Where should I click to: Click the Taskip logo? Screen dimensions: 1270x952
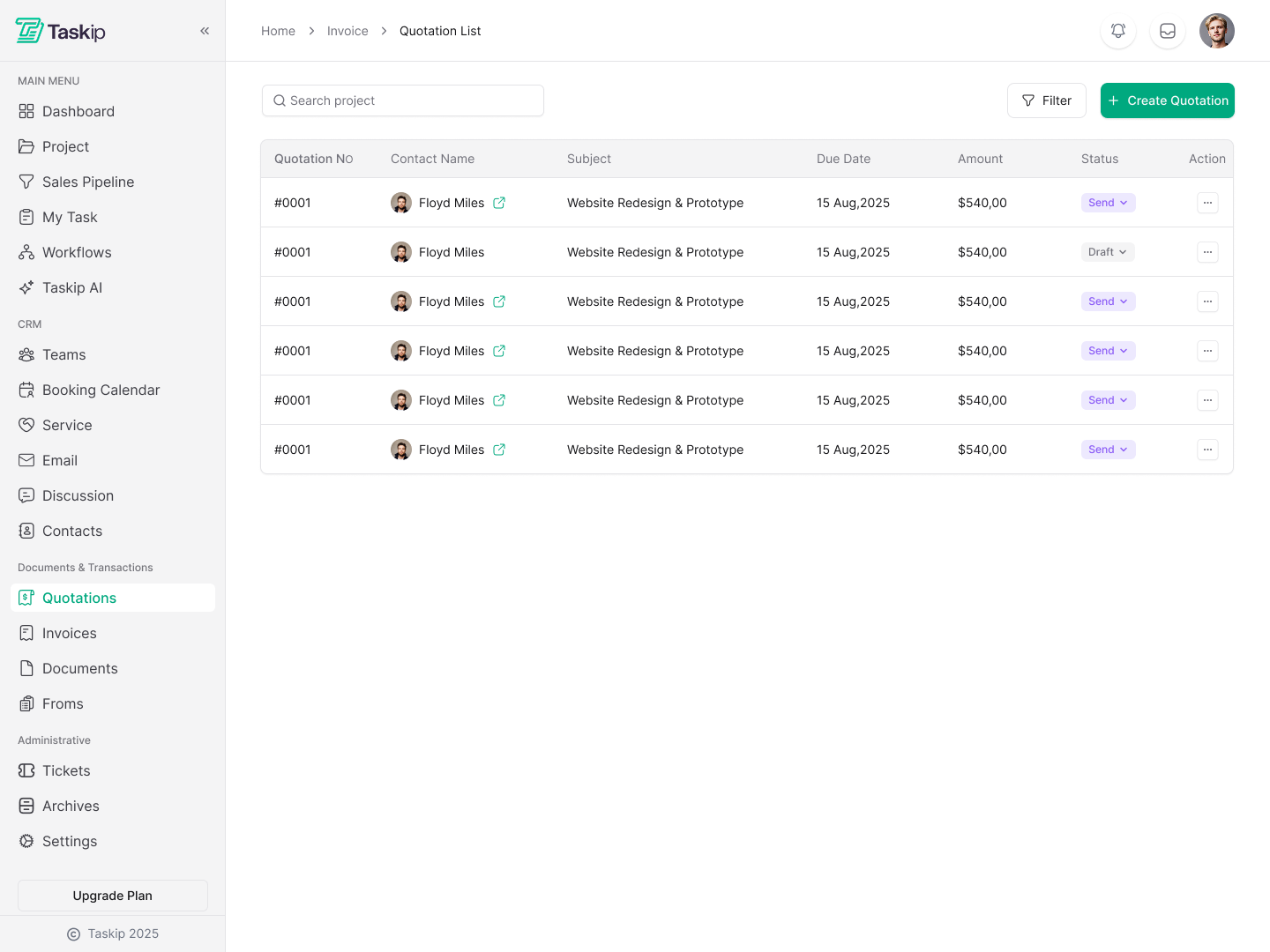[x=61, y=31]
